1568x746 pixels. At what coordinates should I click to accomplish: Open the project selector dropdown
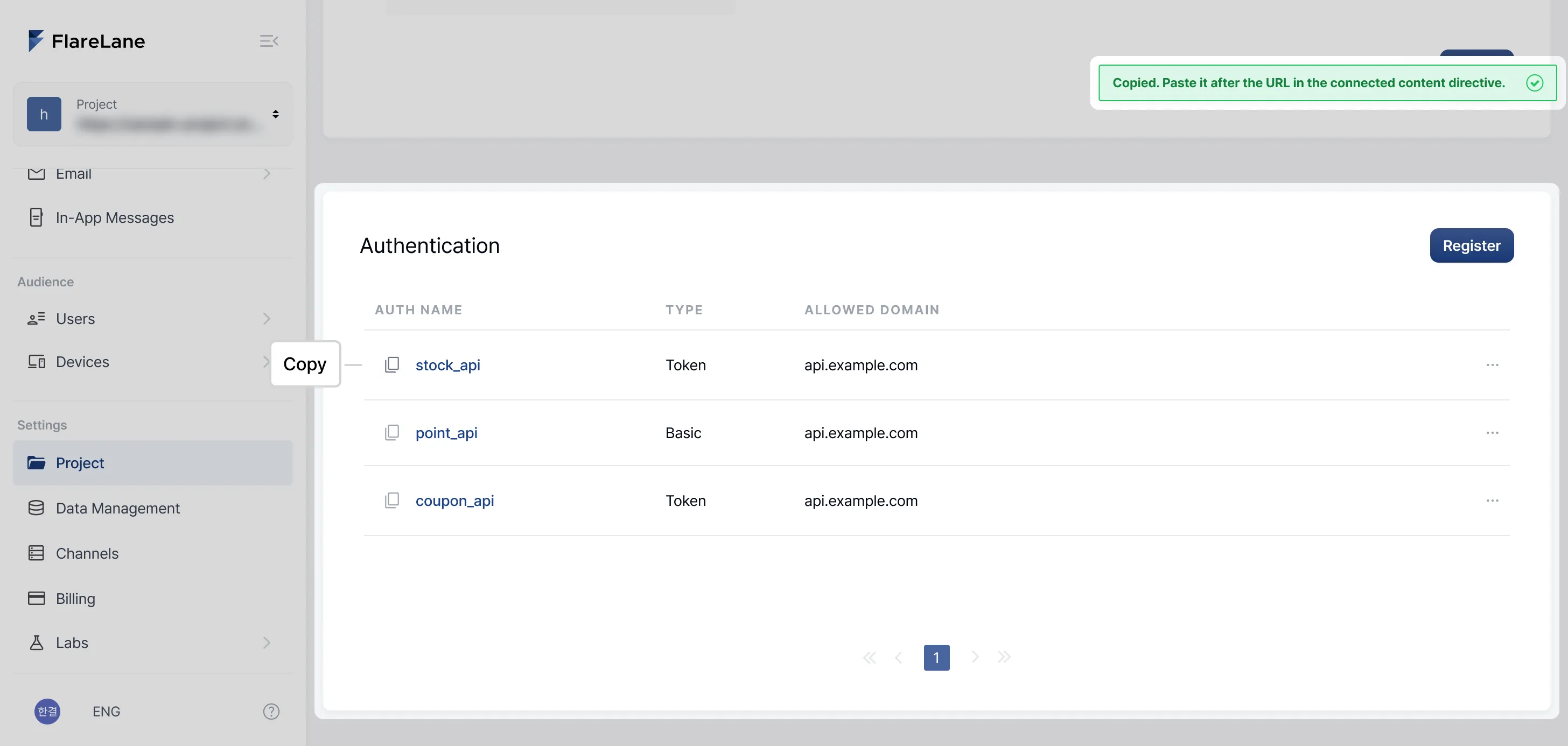(x=153, y=114)
